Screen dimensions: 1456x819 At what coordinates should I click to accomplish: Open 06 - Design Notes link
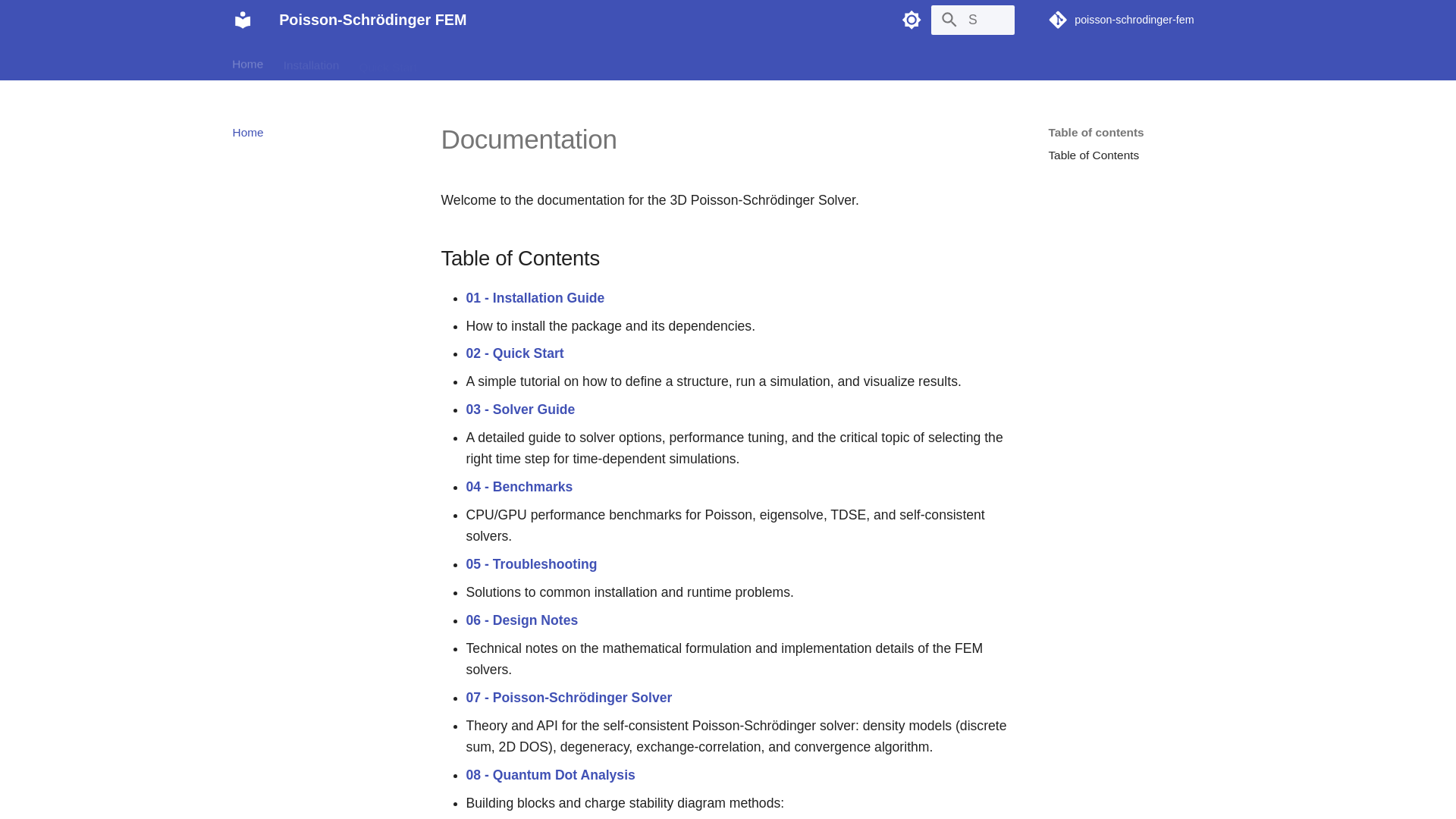pyautogui.click(x=522, y=620)
